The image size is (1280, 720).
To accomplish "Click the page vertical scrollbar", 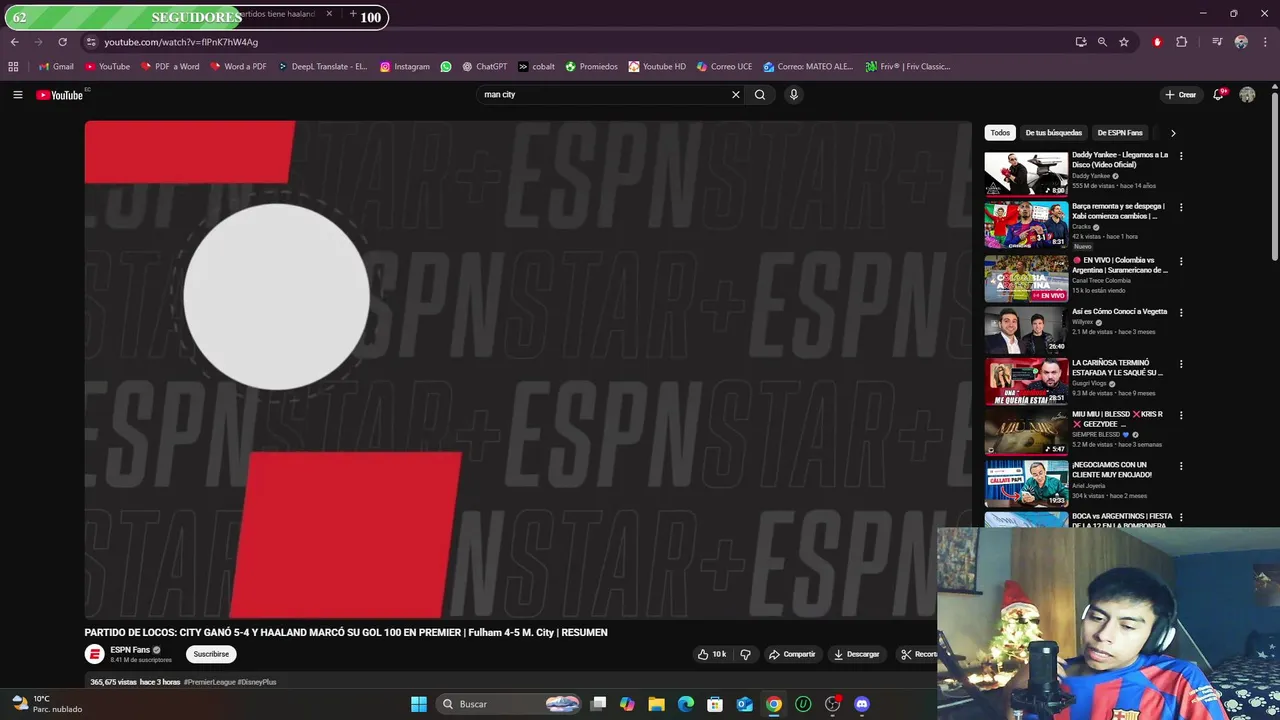I will coord(1275,175).
